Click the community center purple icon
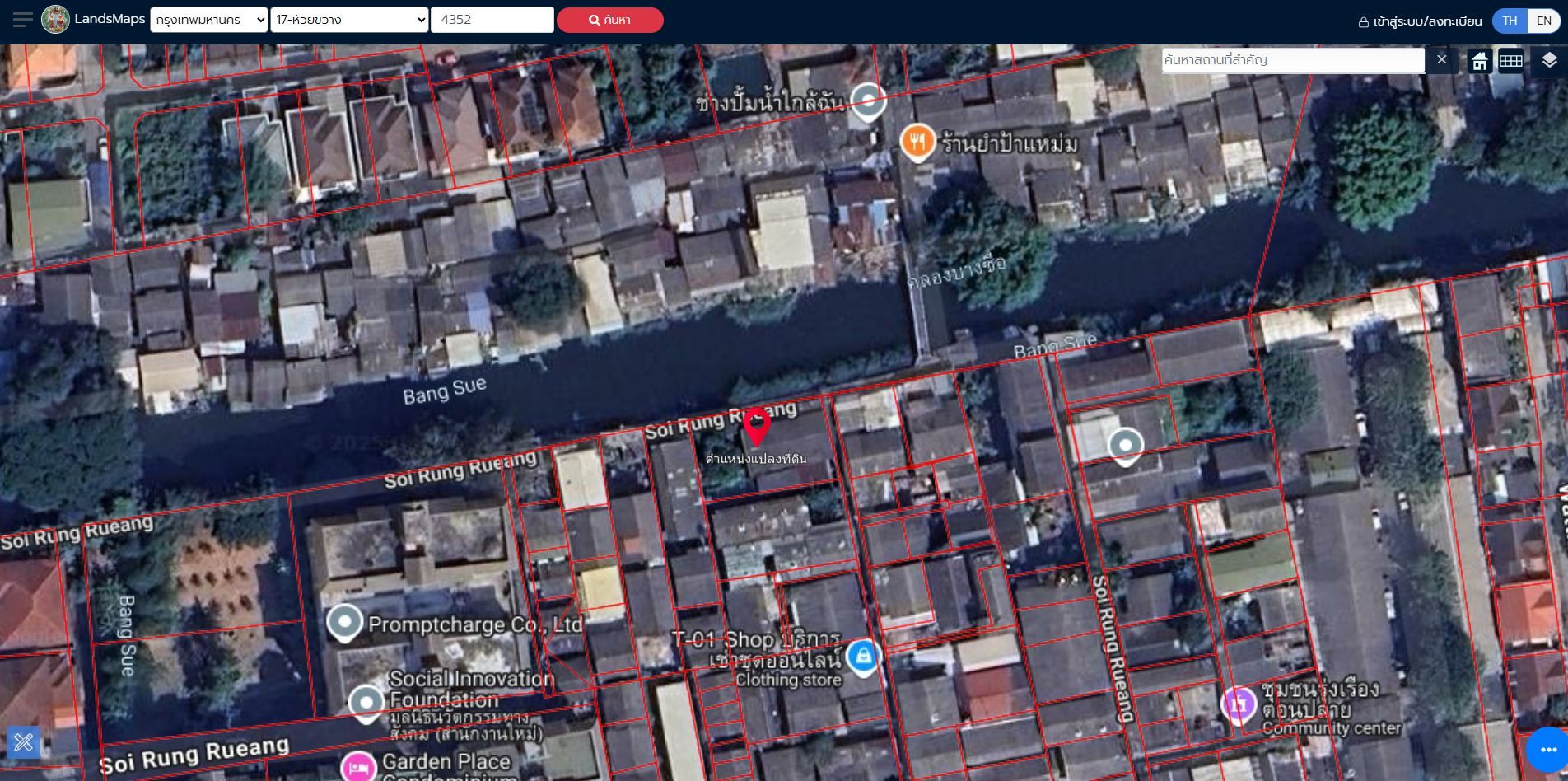1568x781 pixels. (1238, 704)
